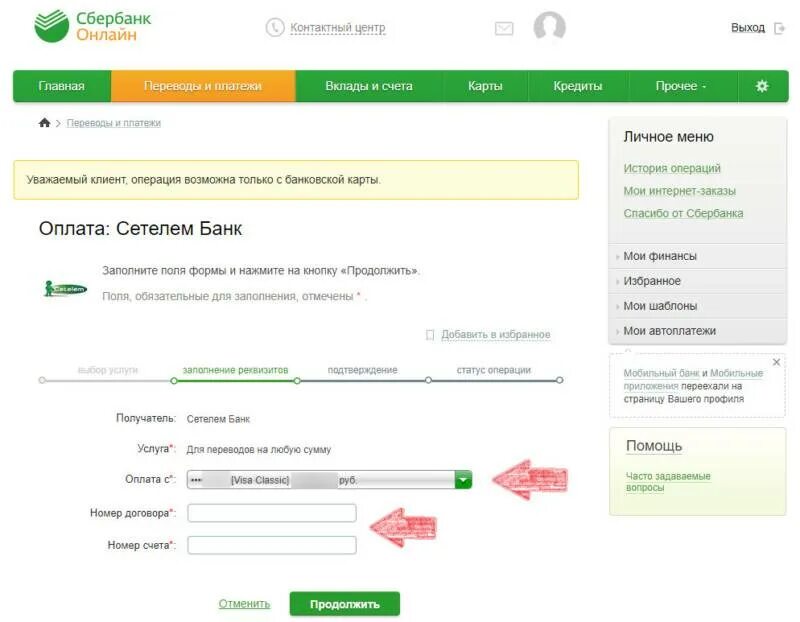Open Часто задаваемые вопросы link
Image resolution: width=800 pixels, height=622 pixels.
(668, 482)
